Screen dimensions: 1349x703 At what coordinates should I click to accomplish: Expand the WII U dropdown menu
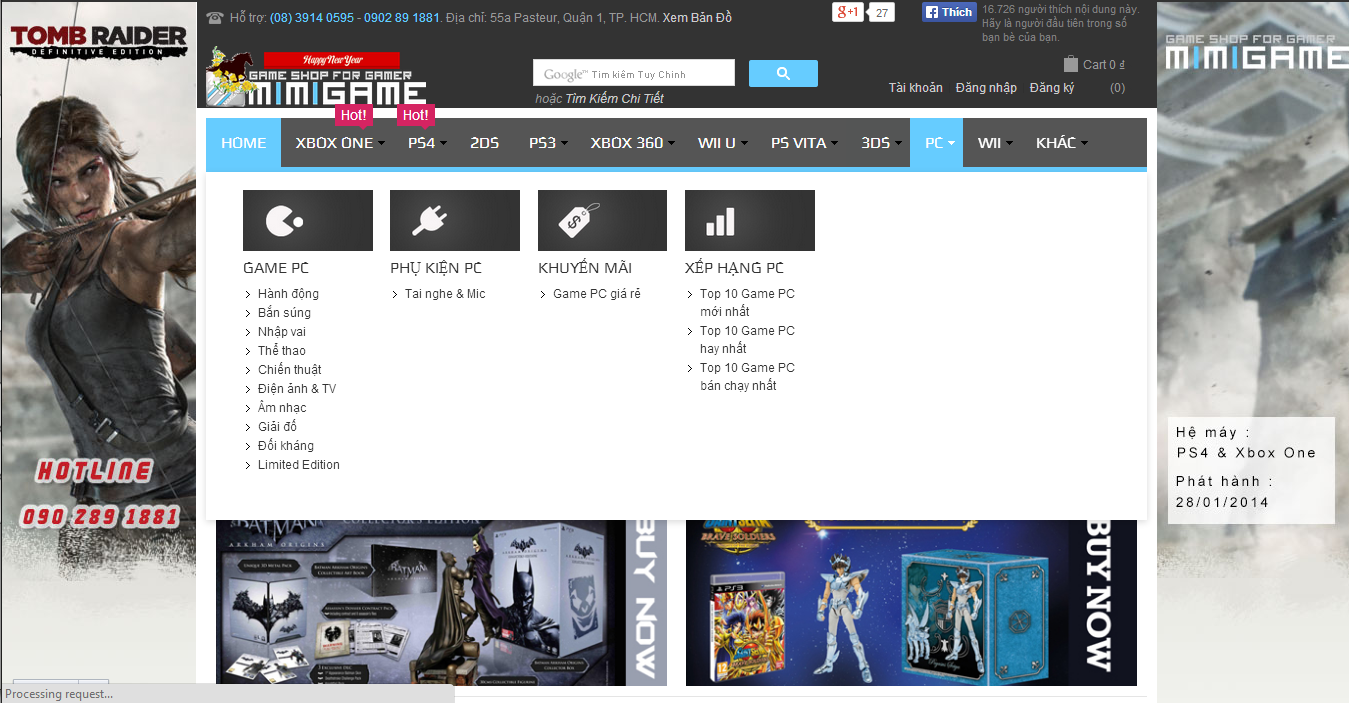(722, 143)
